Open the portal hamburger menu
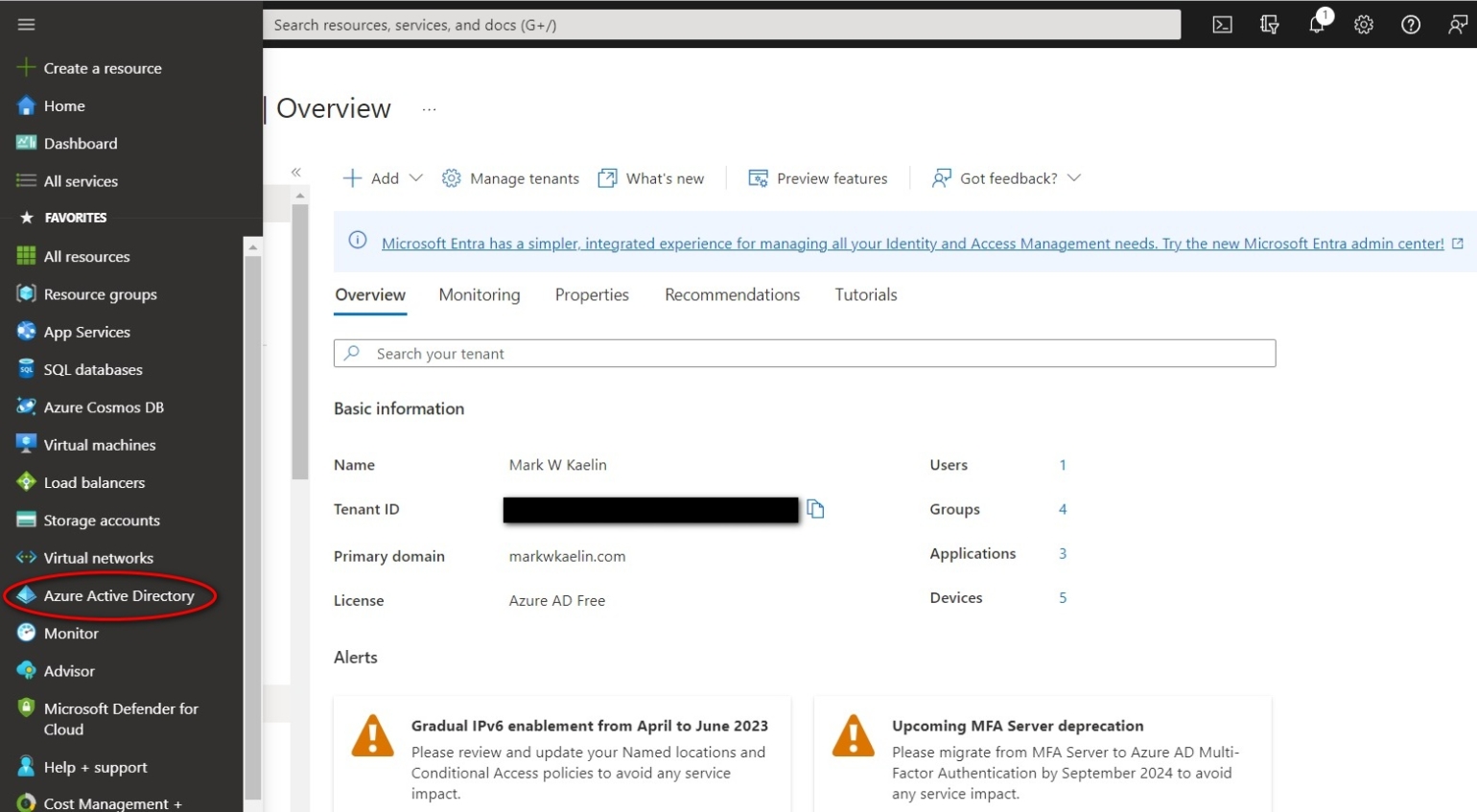Viewport: 1477px width, 812px height. click(x=26, y=24)
